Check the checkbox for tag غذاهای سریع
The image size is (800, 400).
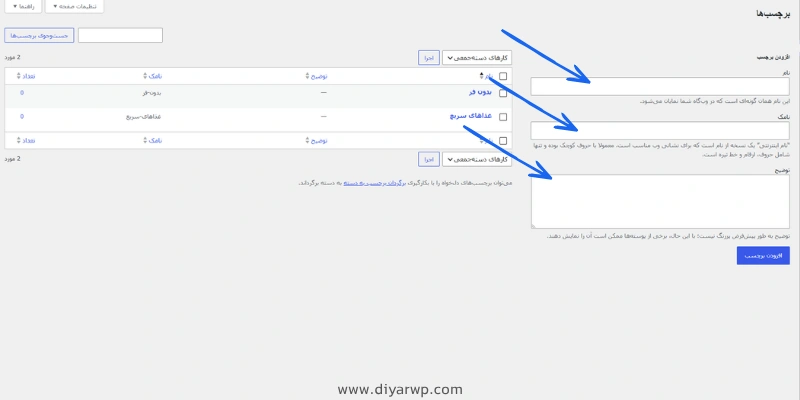coord(503,117)
